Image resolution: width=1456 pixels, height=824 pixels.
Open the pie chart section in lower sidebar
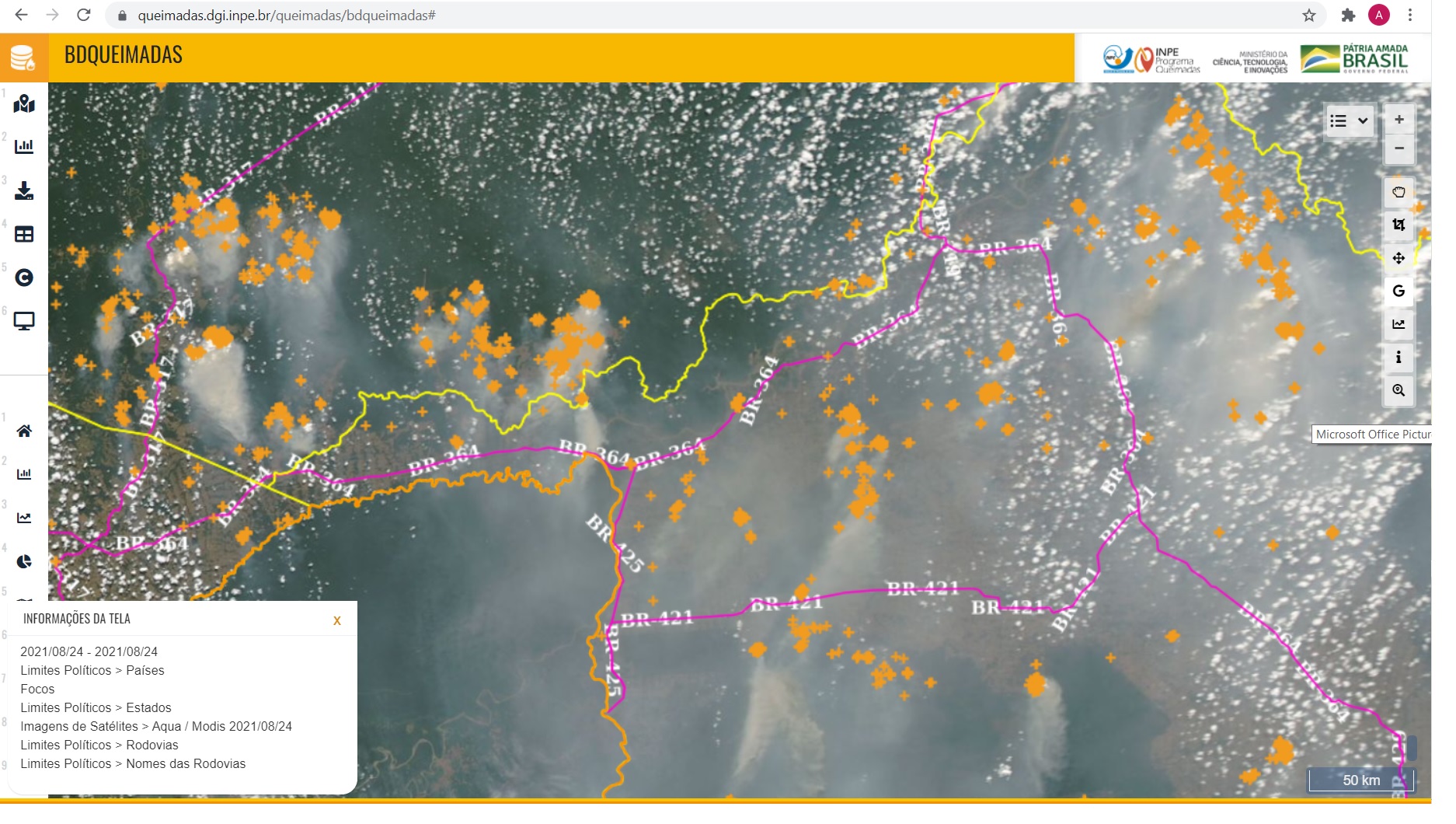tap(24, 561)
